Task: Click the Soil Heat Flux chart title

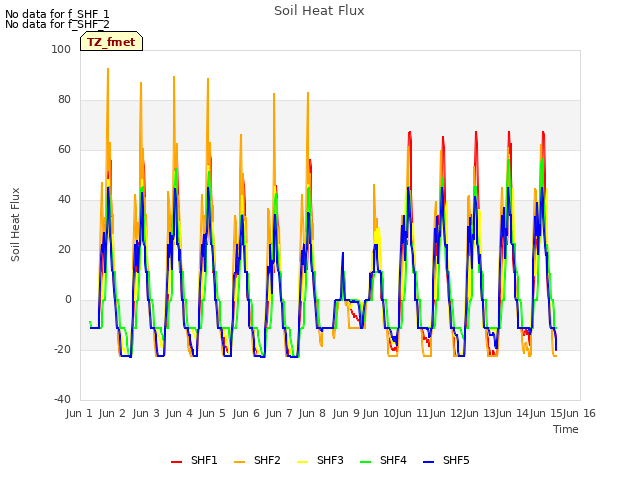Action: pyautogui.click(x=319, y=11)
